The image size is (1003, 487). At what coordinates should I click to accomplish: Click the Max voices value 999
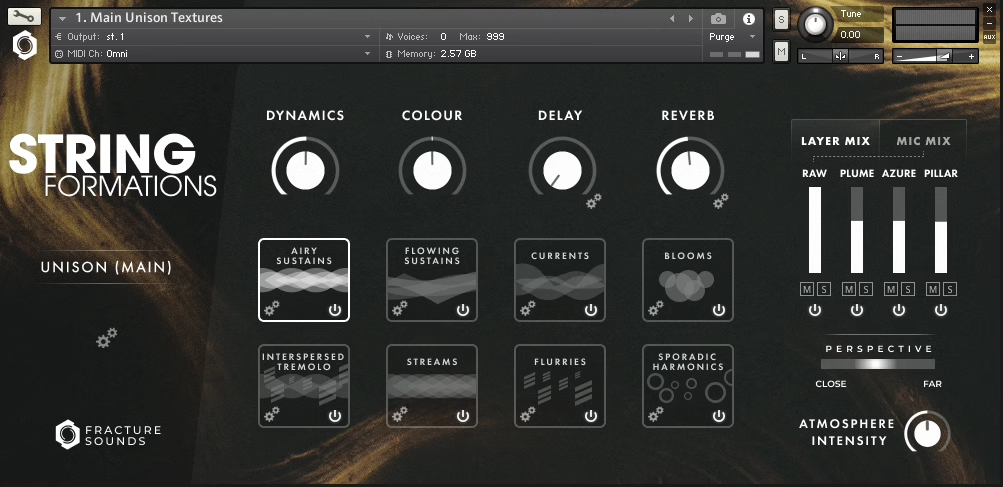495,36
